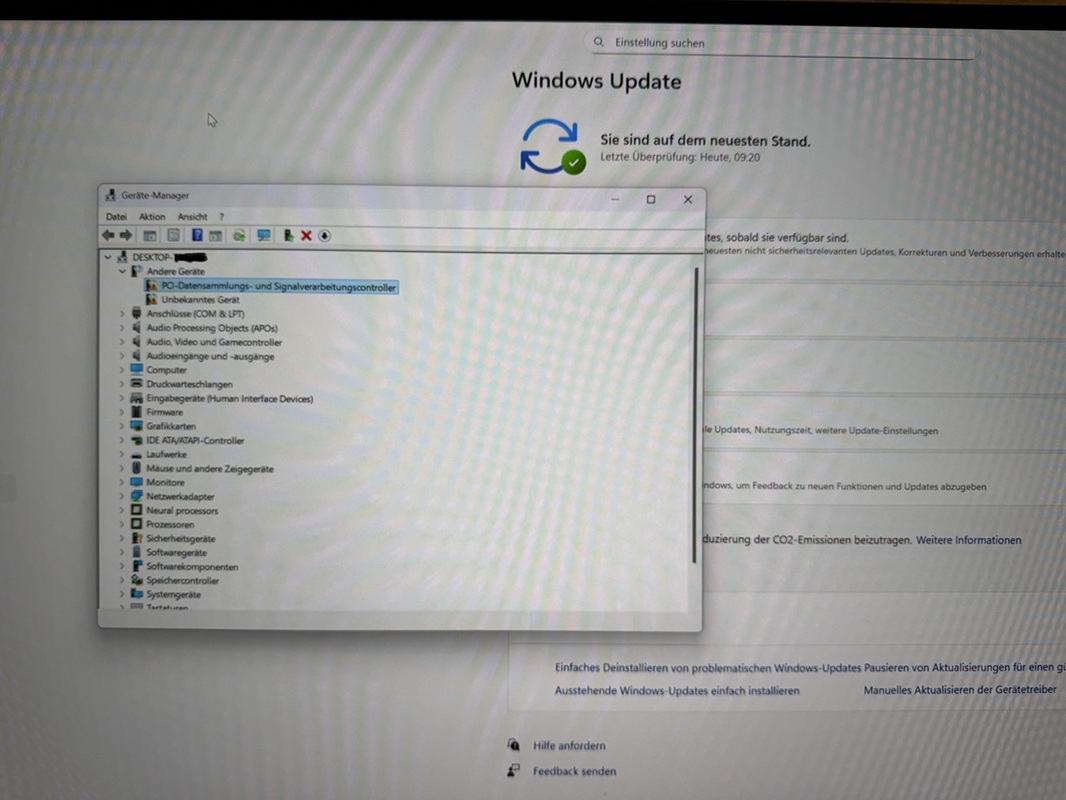Click the Geräte-Manager title bar icon
The height and width of the screenshot is (800, 1066).
110,195
